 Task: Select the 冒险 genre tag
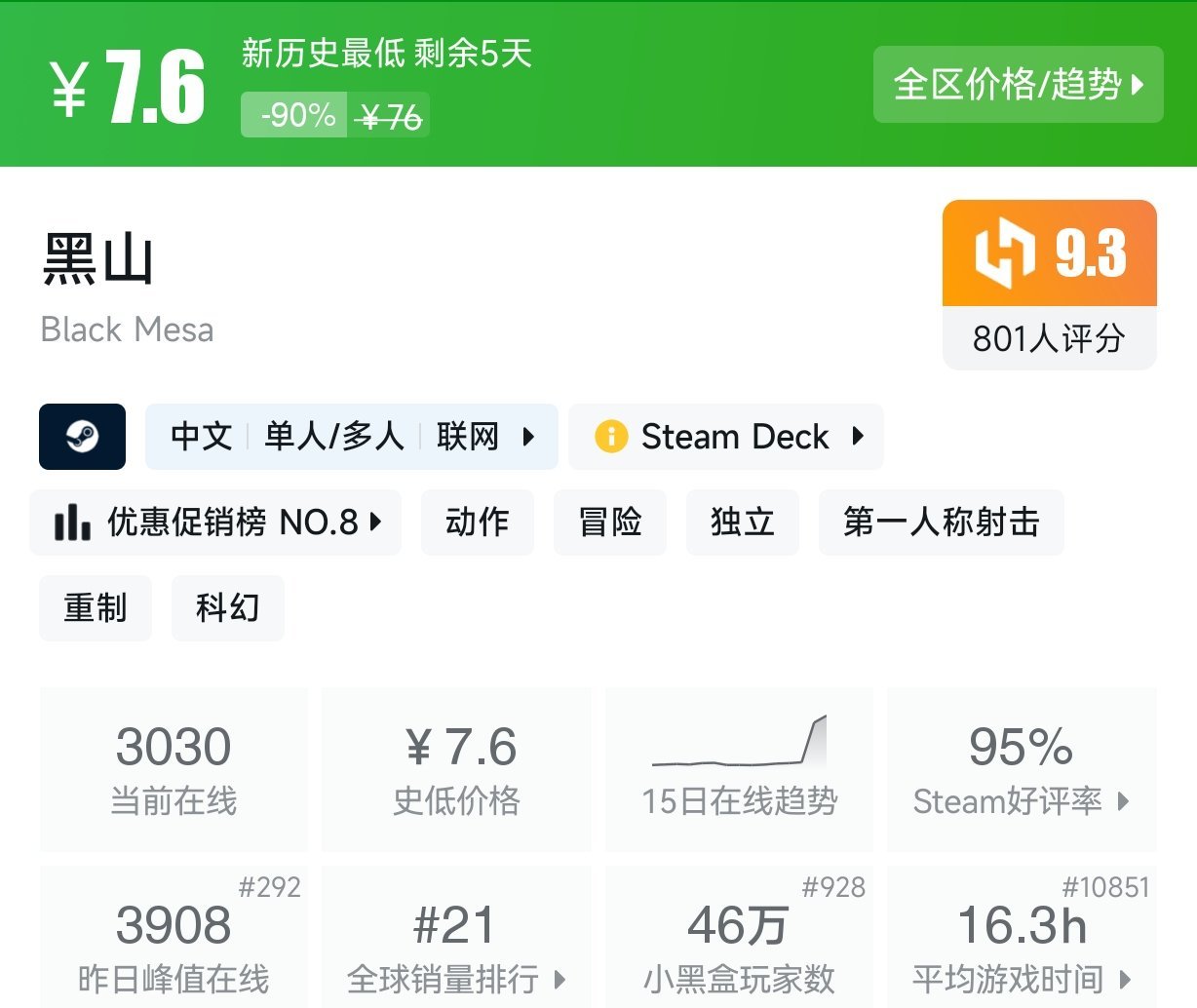[x=610, y=523]
